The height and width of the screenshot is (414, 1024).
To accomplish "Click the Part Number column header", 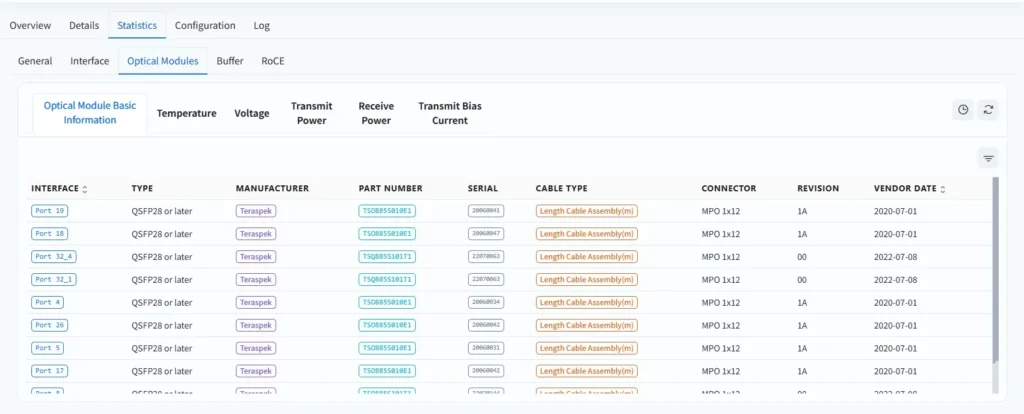I will click(x=390, y=188).
